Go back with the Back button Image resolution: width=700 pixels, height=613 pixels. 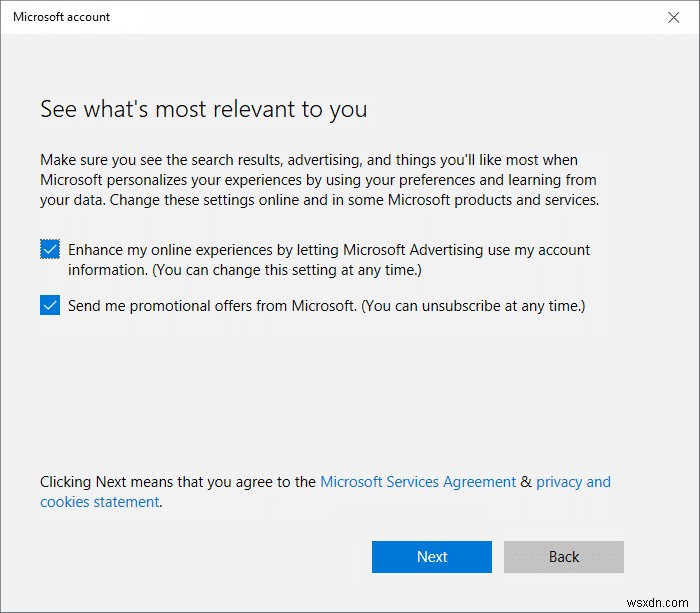coord(563,557)
